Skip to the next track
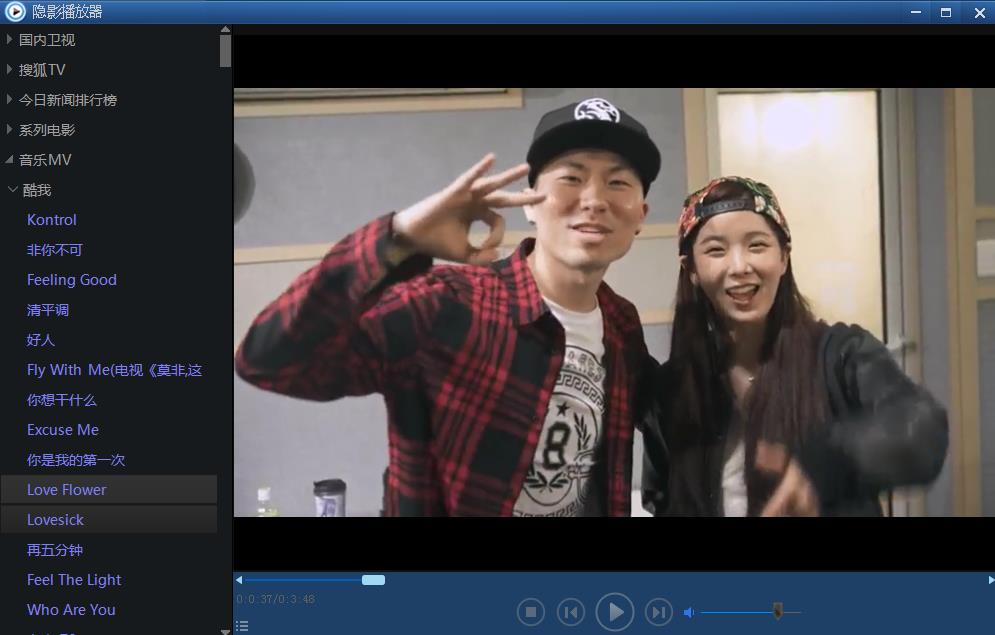 click(x=658, y=612)
